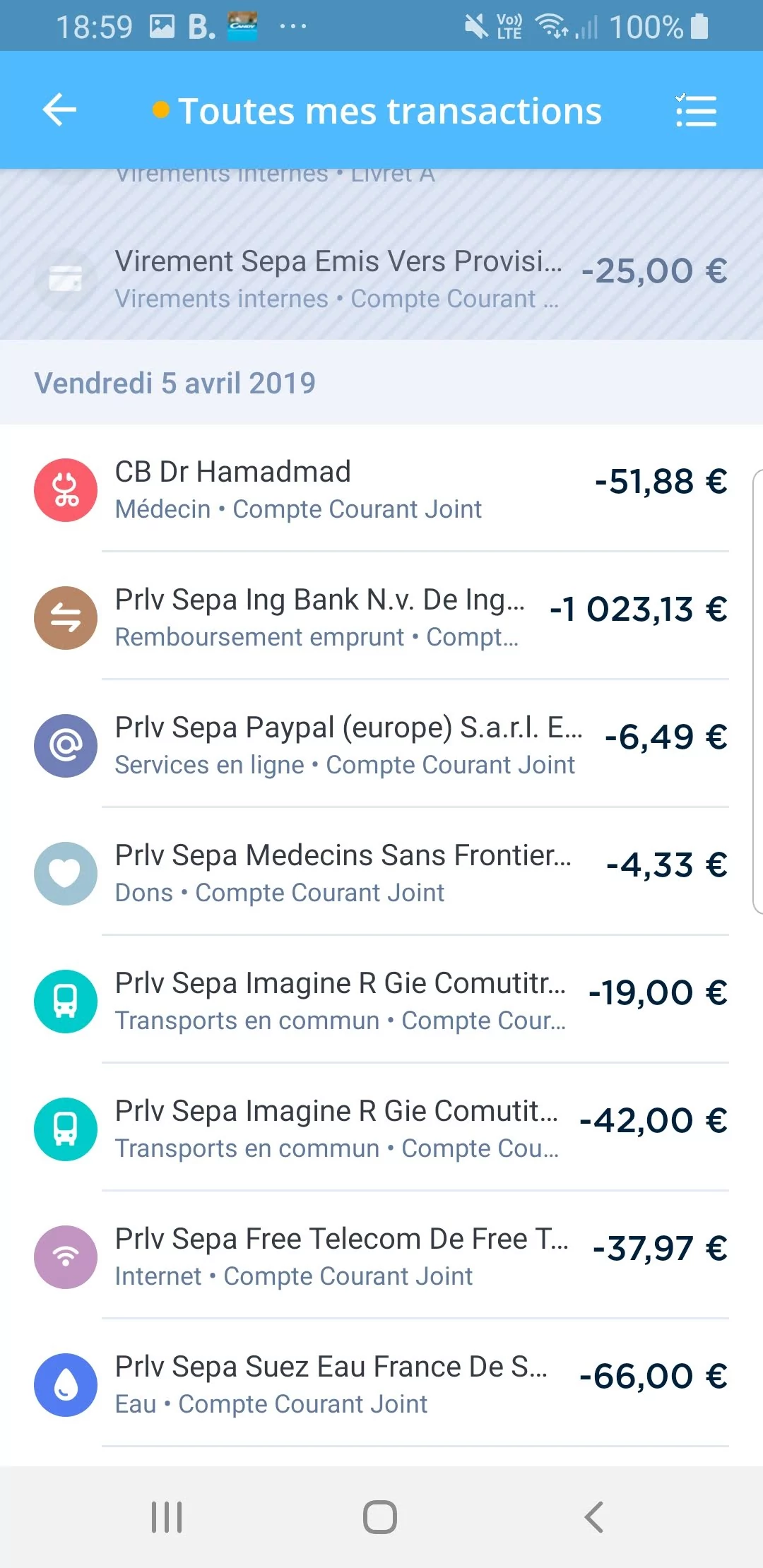The width and height of the screenshot is (763, 1568).
Task: Open the Medecins Sans Frontieres donation entry
Action: [x=381, y=872]
